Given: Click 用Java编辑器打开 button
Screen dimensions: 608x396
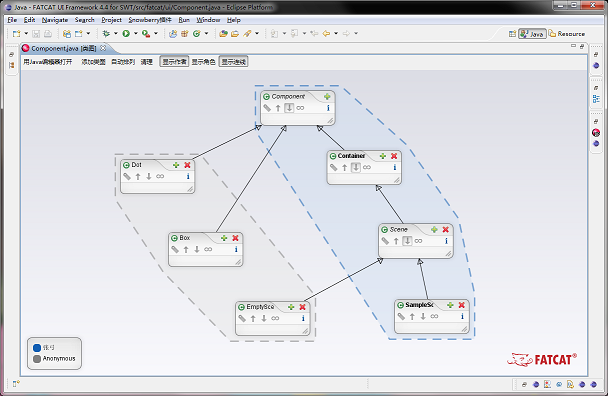Looking at the screenshot, I should (x=48, y=62).
